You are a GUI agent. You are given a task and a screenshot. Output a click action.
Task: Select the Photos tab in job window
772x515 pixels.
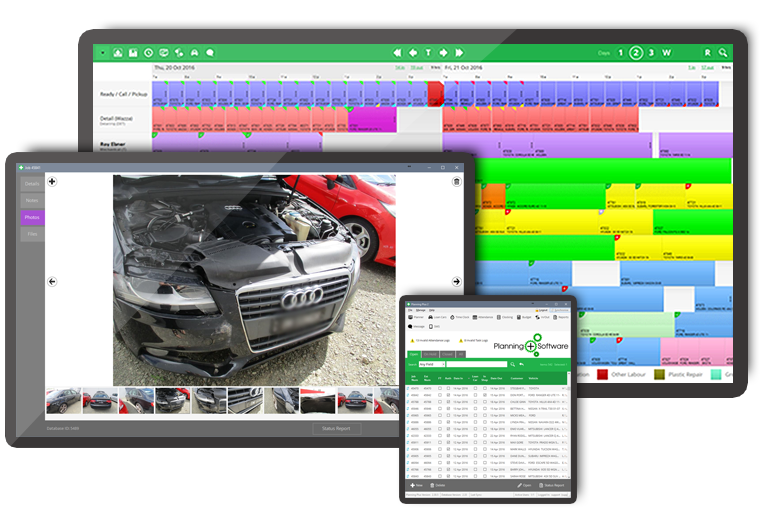[x=32, y=217]
